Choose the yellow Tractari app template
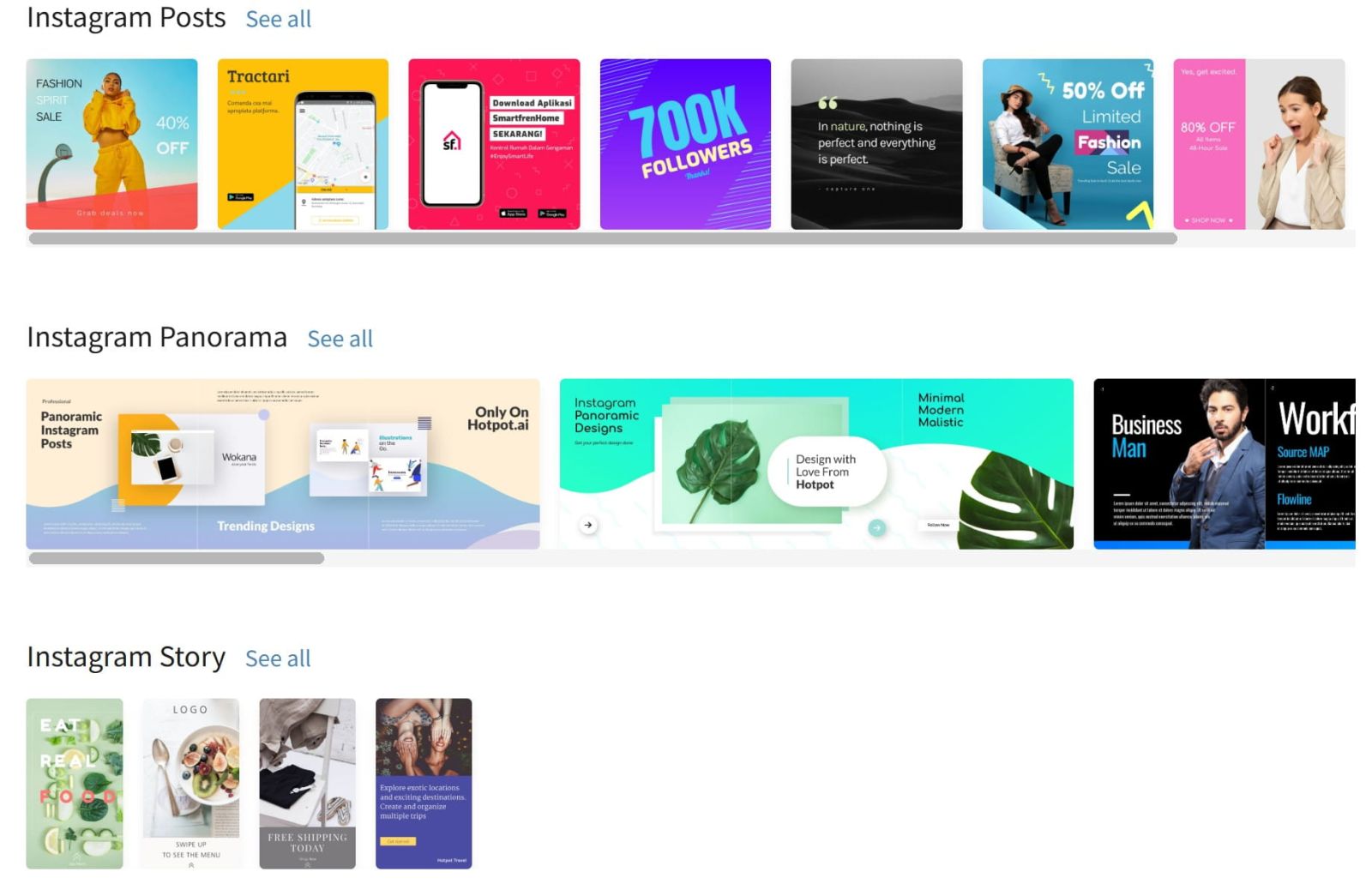 coord(303,144)
